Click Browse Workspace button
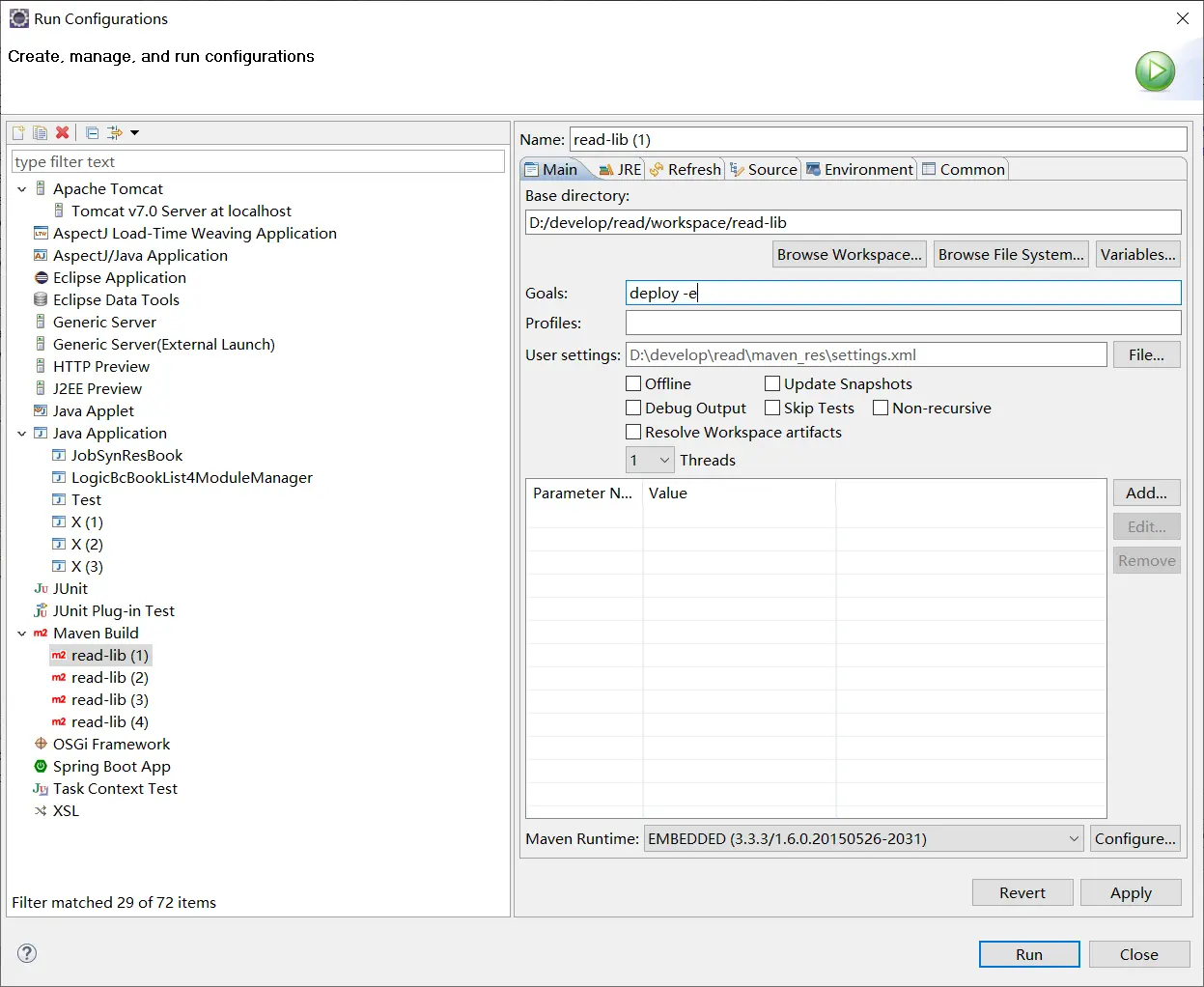Image resolution: width=1204 pixels, height=987 pixels. (x=850, y=254)
